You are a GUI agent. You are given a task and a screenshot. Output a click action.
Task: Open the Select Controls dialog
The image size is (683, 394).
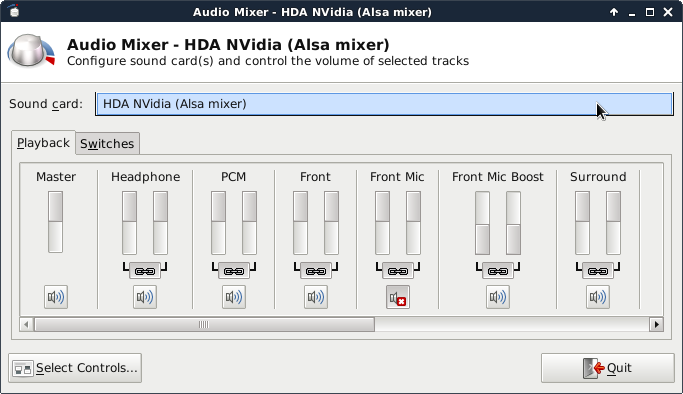pos(75,368)
